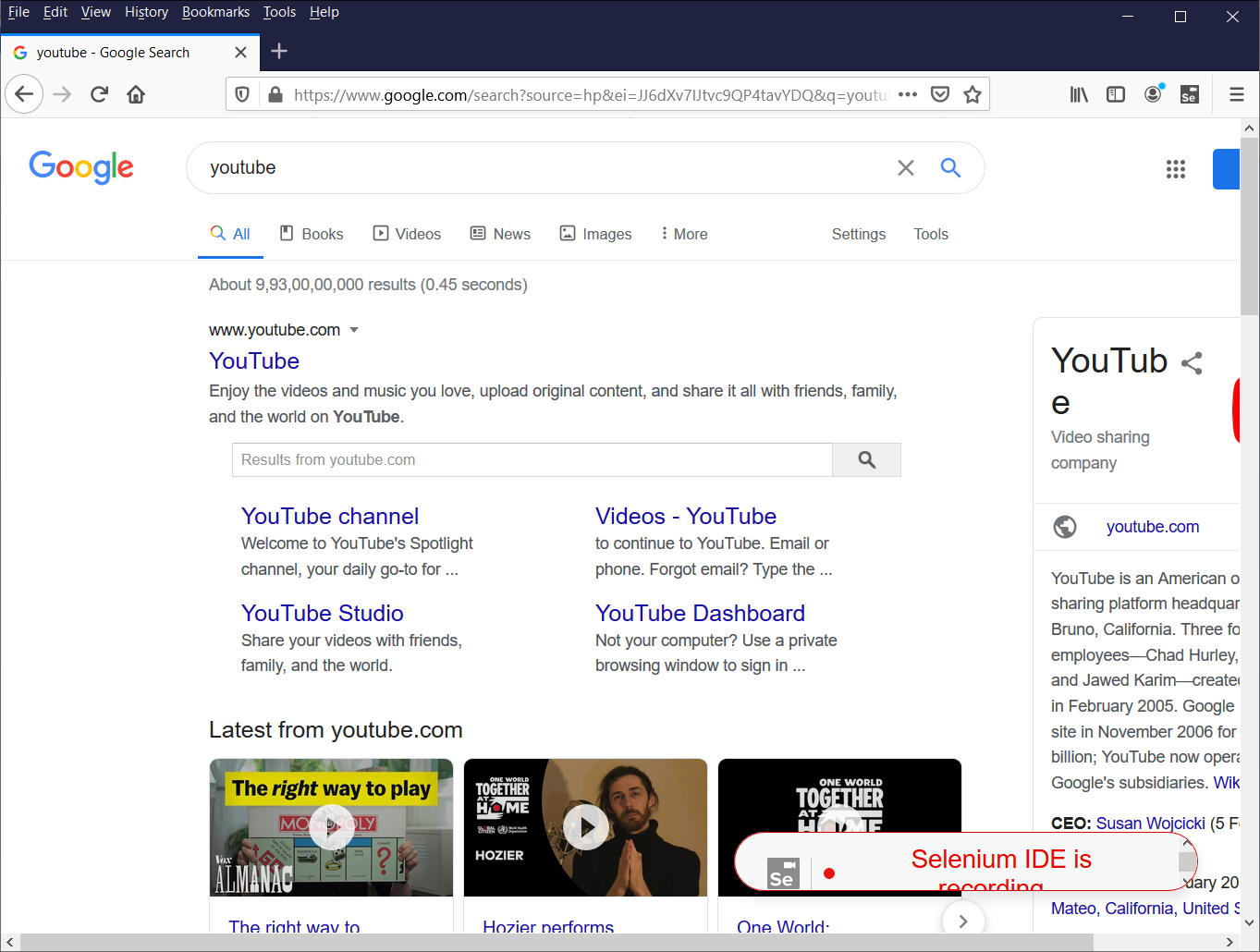
Task: Open the Edit menu
Action: [55, 12]
